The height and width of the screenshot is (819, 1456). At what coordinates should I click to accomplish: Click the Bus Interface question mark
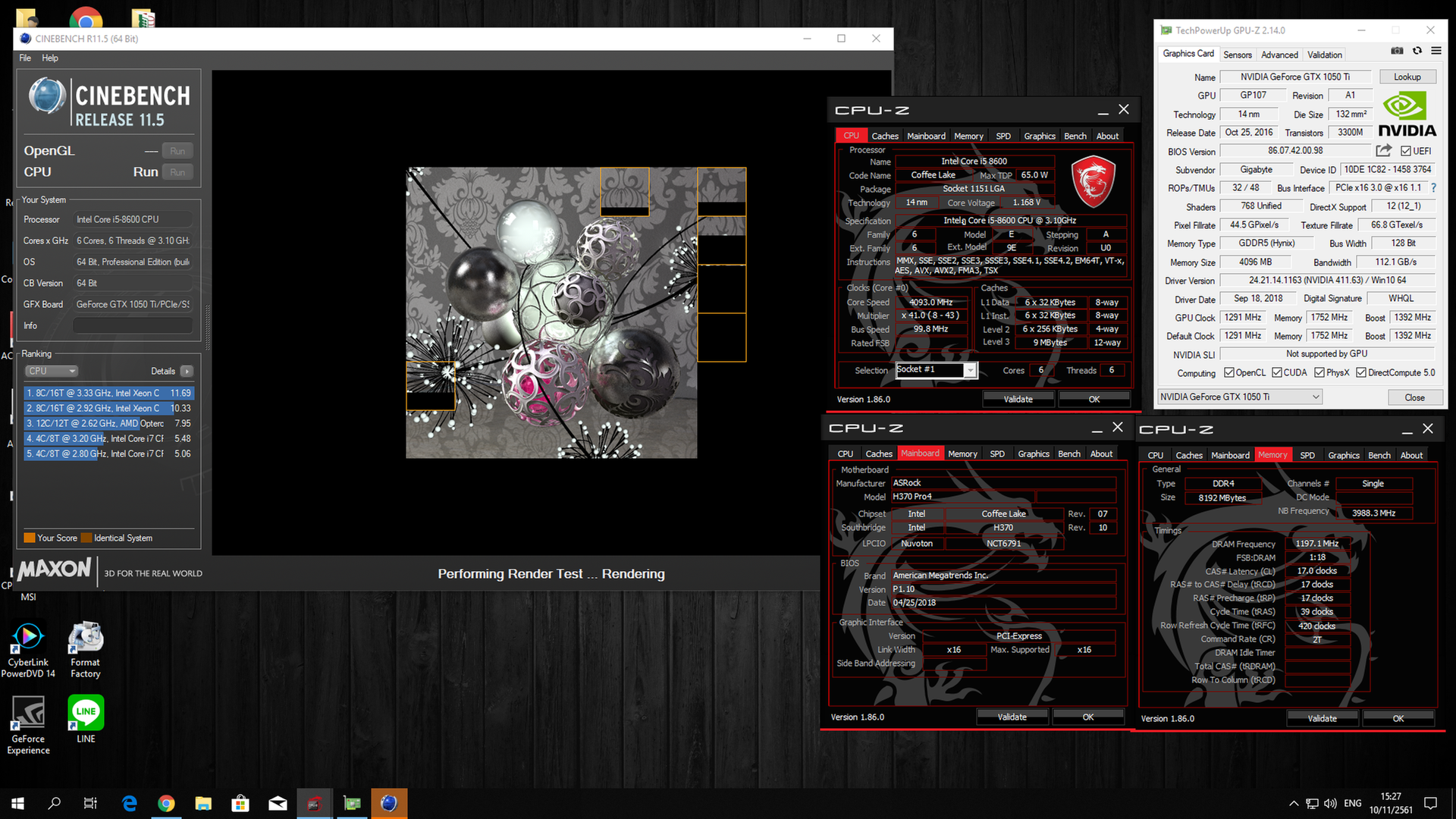1433,187
